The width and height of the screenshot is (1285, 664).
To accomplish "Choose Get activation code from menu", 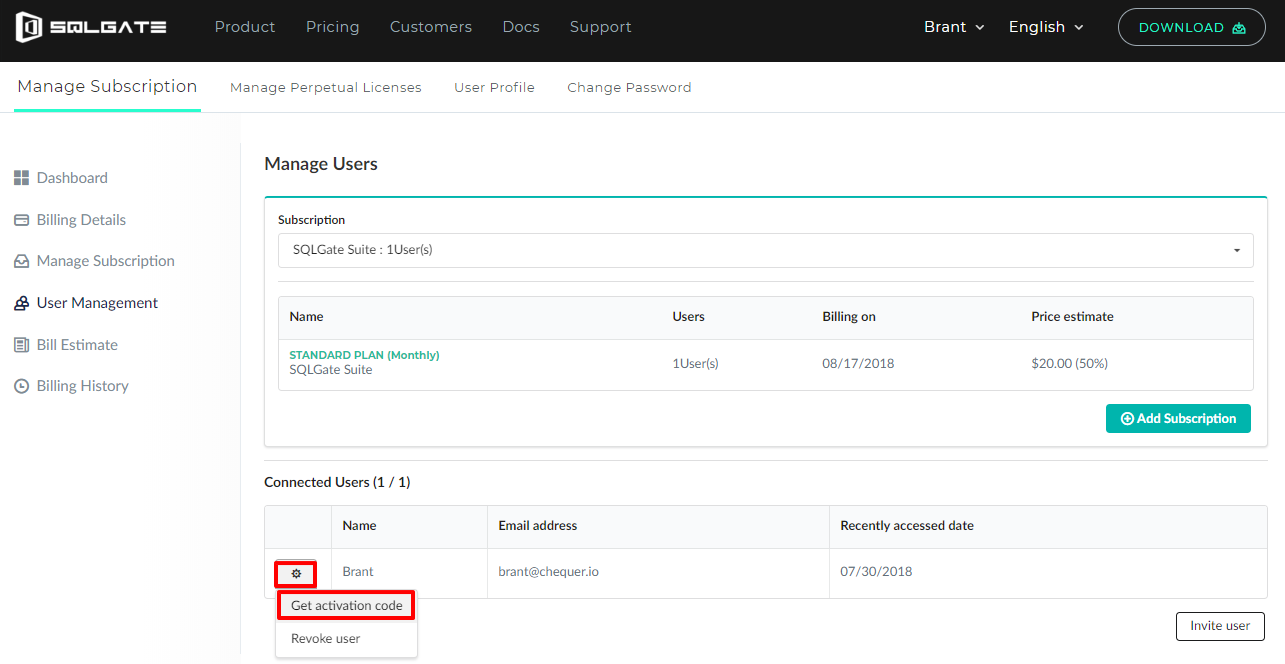I will click(346, 606).
